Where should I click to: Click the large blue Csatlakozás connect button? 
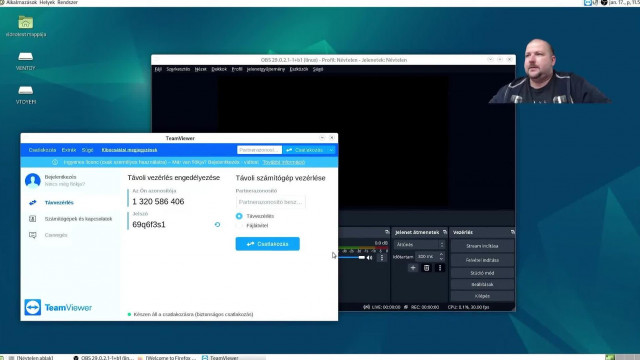pyautogui.click(x=267, y=244)
